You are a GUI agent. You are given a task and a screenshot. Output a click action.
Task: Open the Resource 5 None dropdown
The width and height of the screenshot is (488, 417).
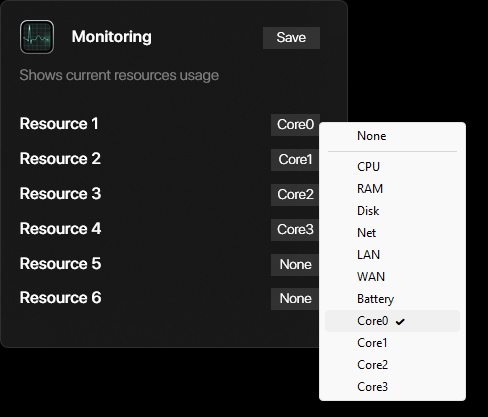click(295, 265)
